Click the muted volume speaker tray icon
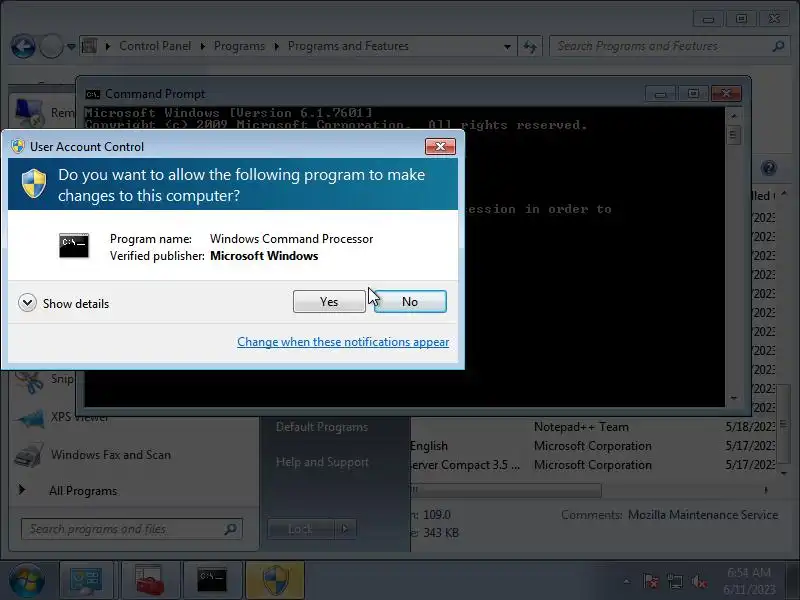Image resolution: width=800 pixels, height=600 pixels. 698,581
